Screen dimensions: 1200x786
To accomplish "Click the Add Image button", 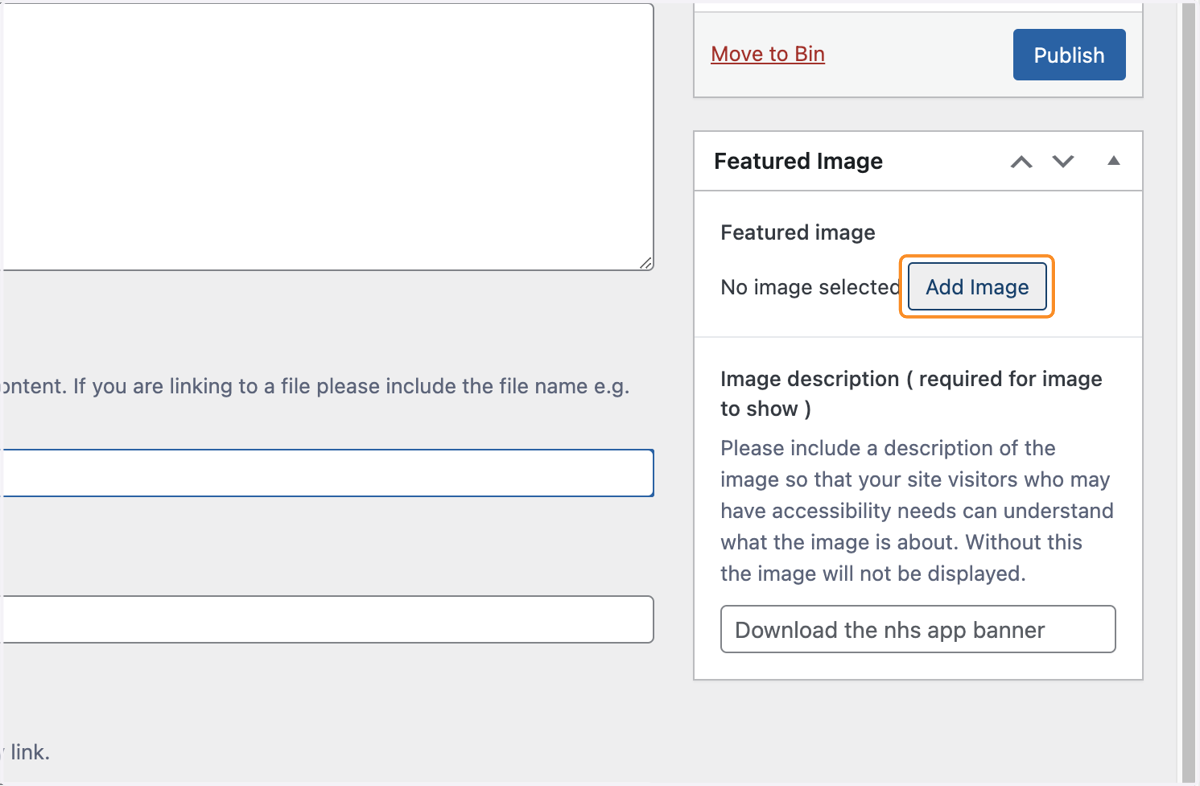I will point(977,287).
